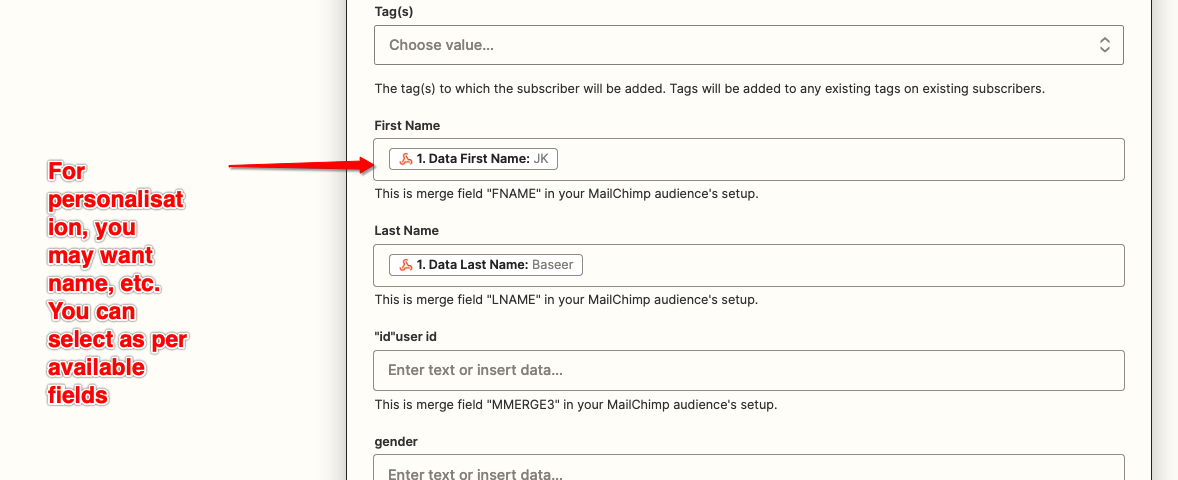Open the Tag(s) Choose value dropdown
Screen dimensions: 1178x480
click(735, 45)
